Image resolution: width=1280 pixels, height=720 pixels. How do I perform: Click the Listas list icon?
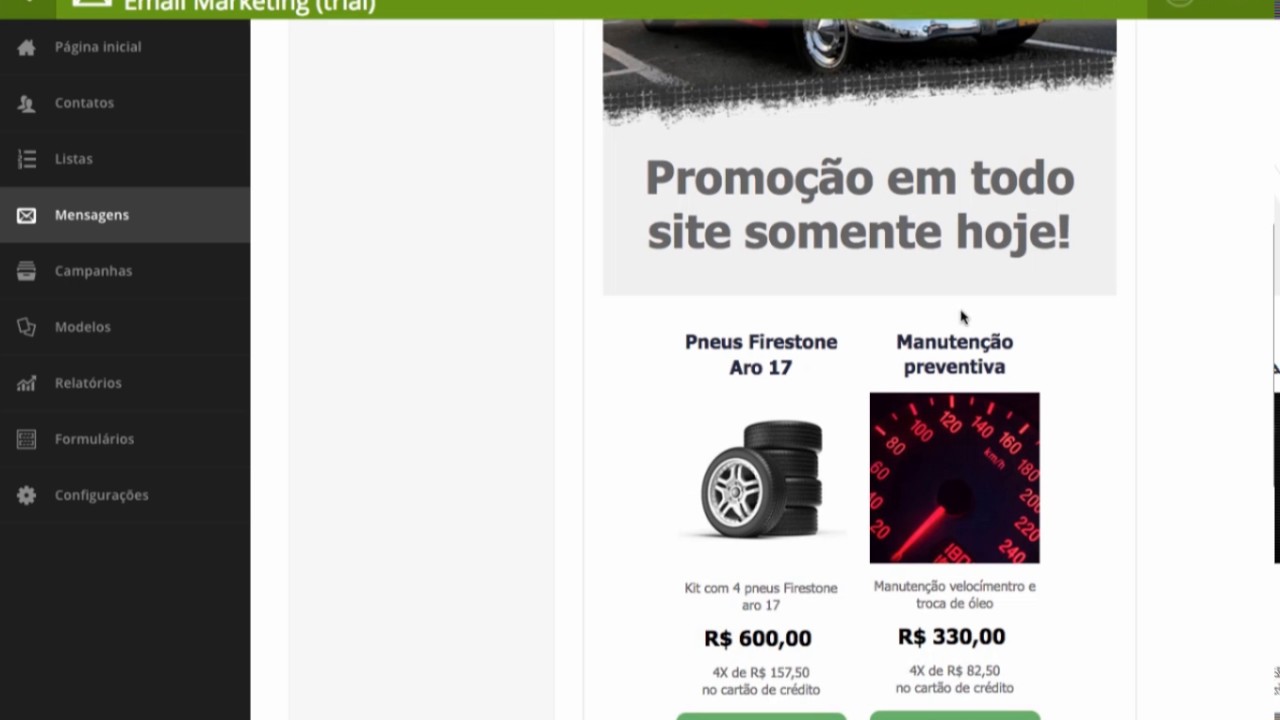coord(26,159)
